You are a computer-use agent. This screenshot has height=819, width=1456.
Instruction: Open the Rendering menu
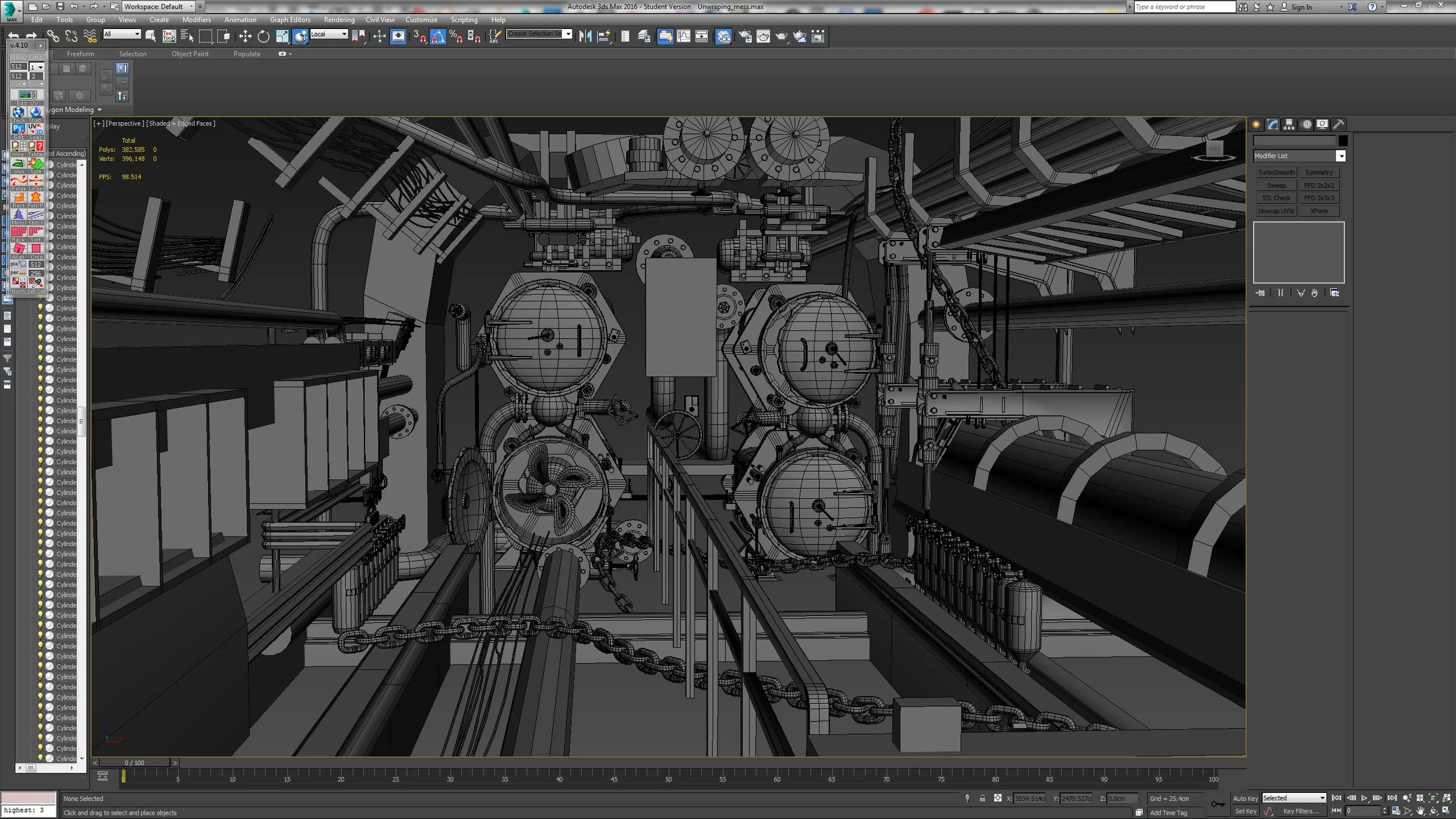(340, 19)
